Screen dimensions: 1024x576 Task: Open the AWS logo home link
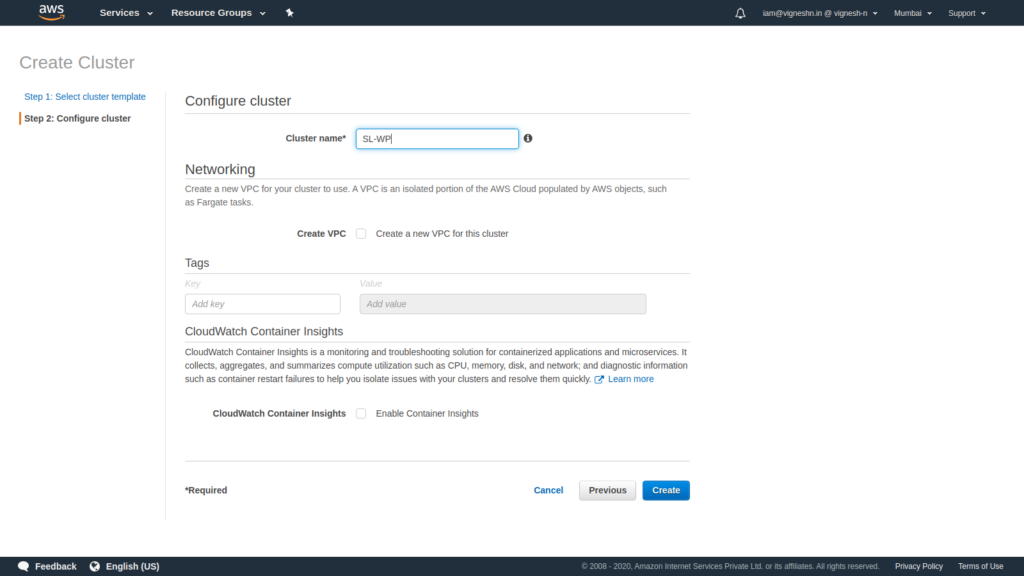click(x=52, y=12)
